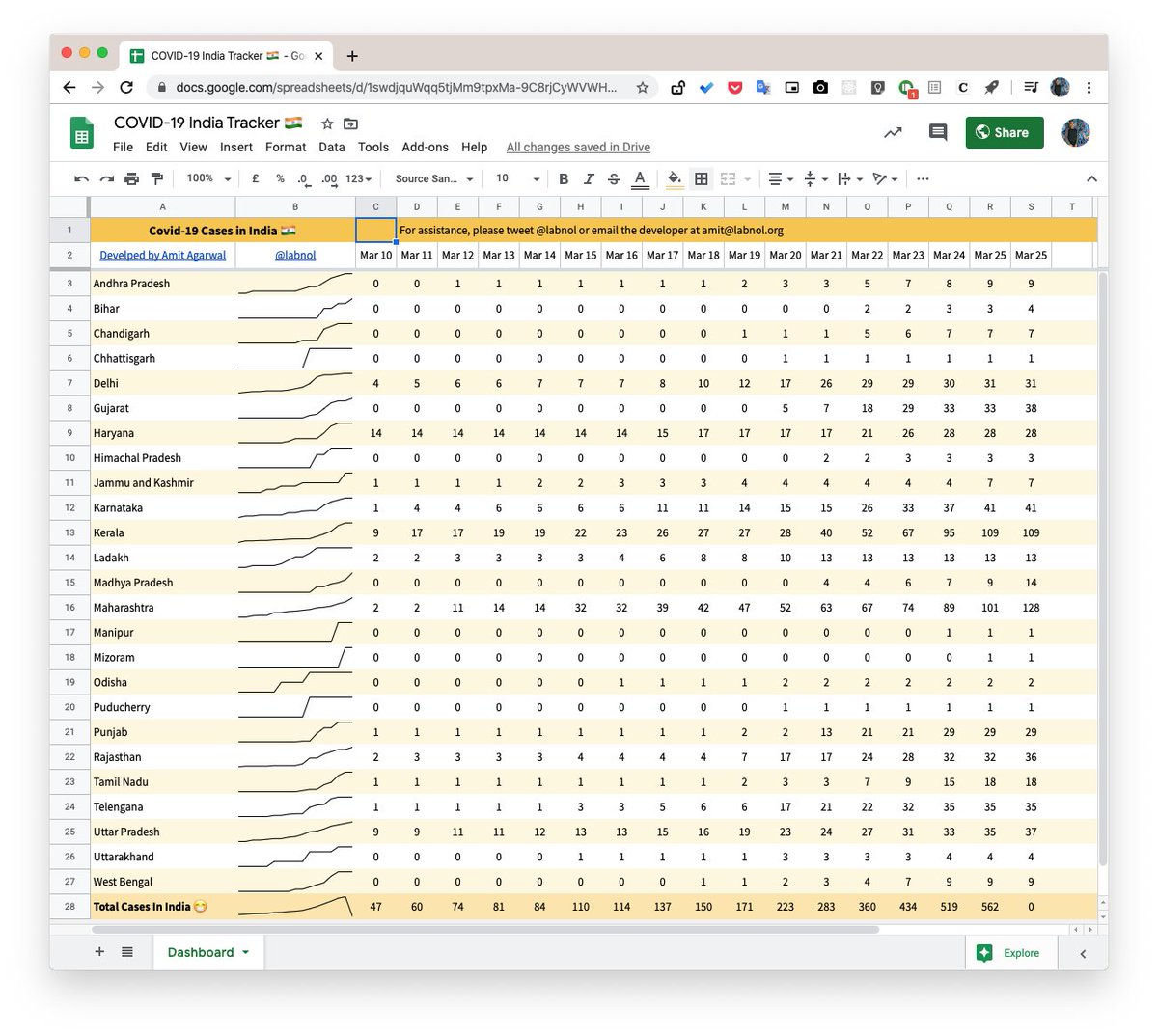Viewport: 1158px width, 1036px height.
Task: Click All changes saved in Drive
Action: [x=578, y=147]
